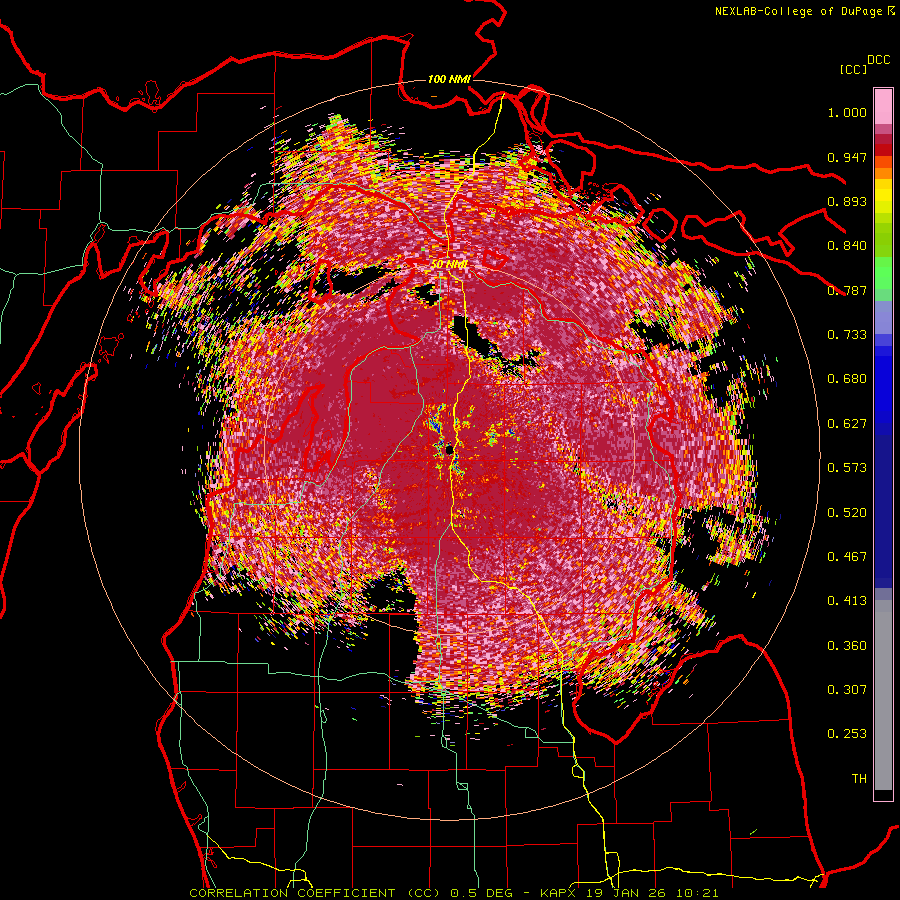Click the TH legend label
Viewport: 900px width, 900px height.
859,779
